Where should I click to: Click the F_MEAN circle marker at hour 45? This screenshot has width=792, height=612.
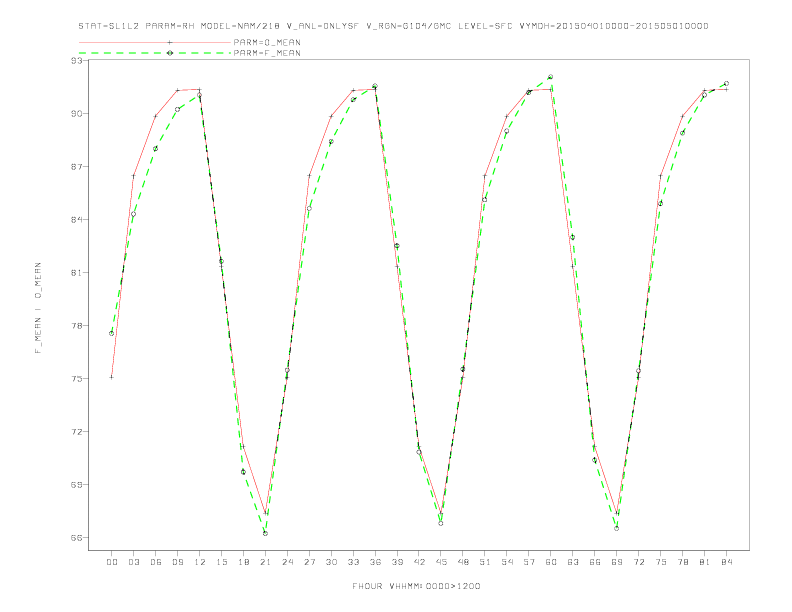[441, 523]
